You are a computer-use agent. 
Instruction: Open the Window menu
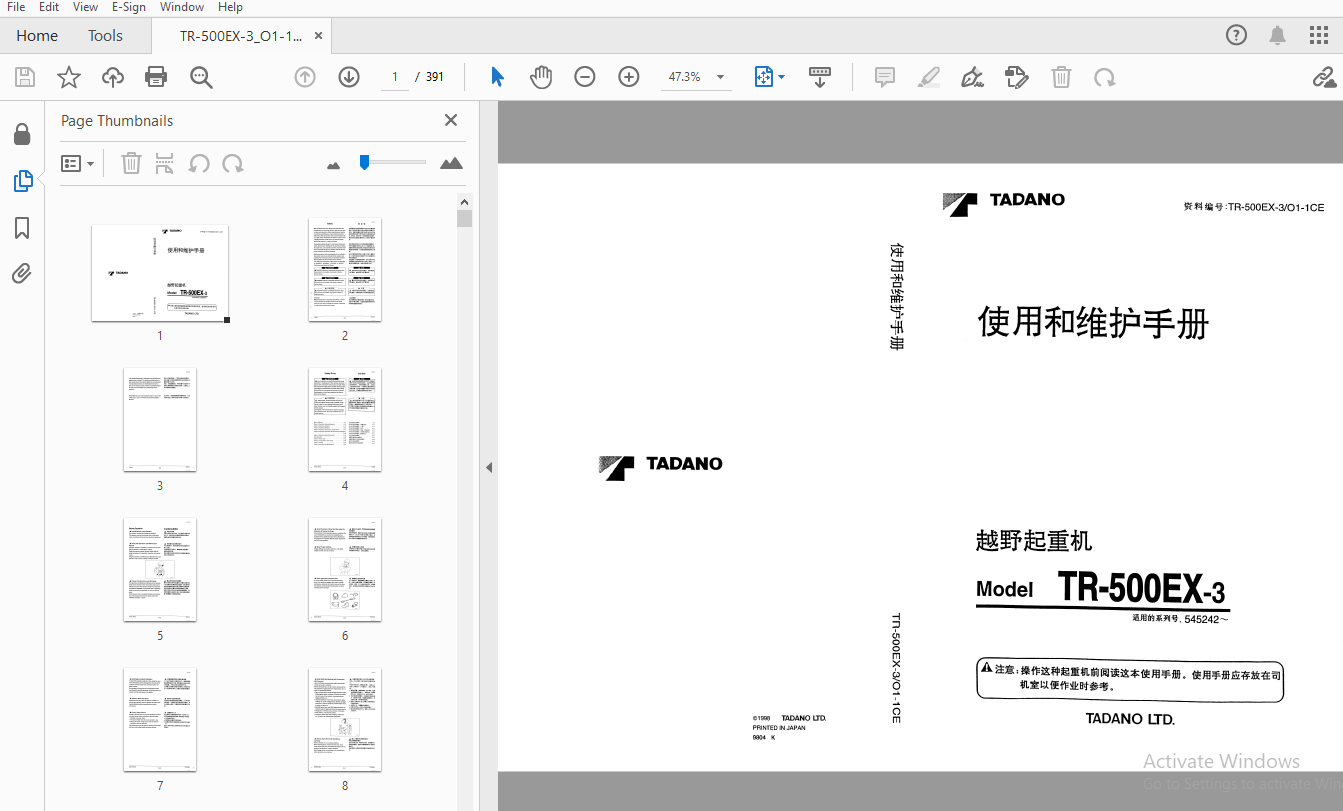(x=182, y=7)
